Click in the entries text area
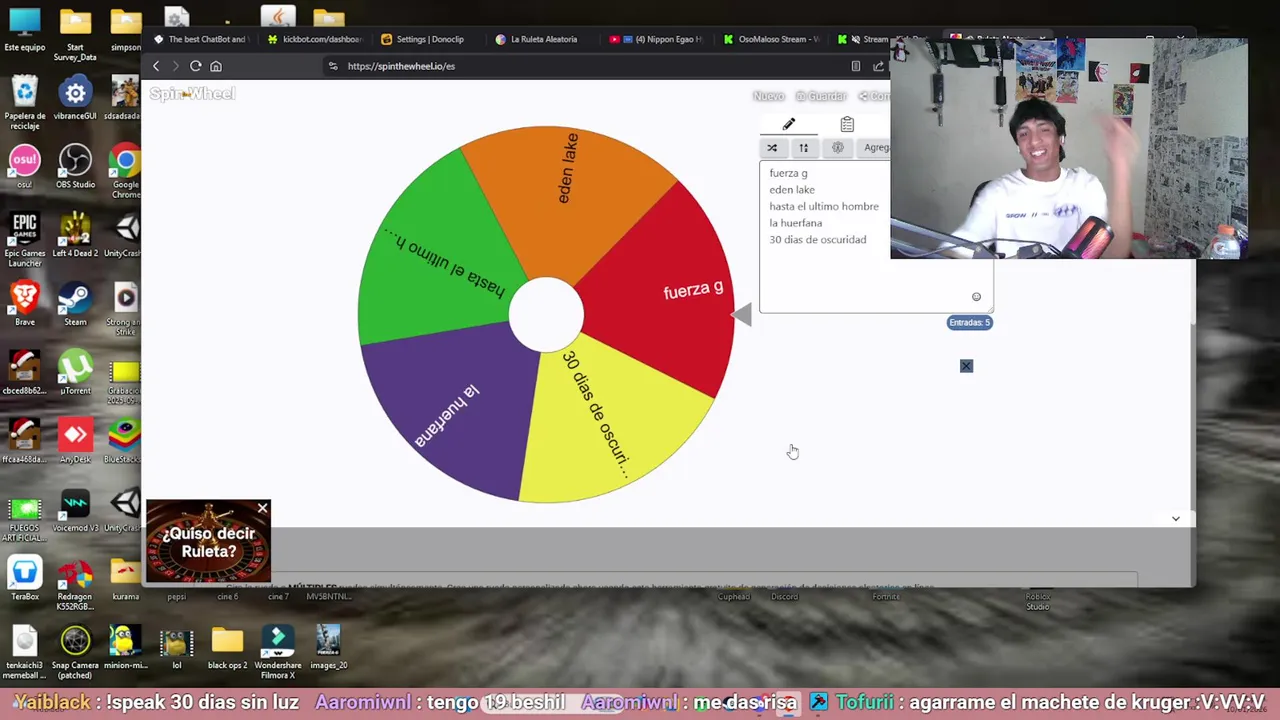This screenshot has height=720, width=1280. [x=875, y=237]
